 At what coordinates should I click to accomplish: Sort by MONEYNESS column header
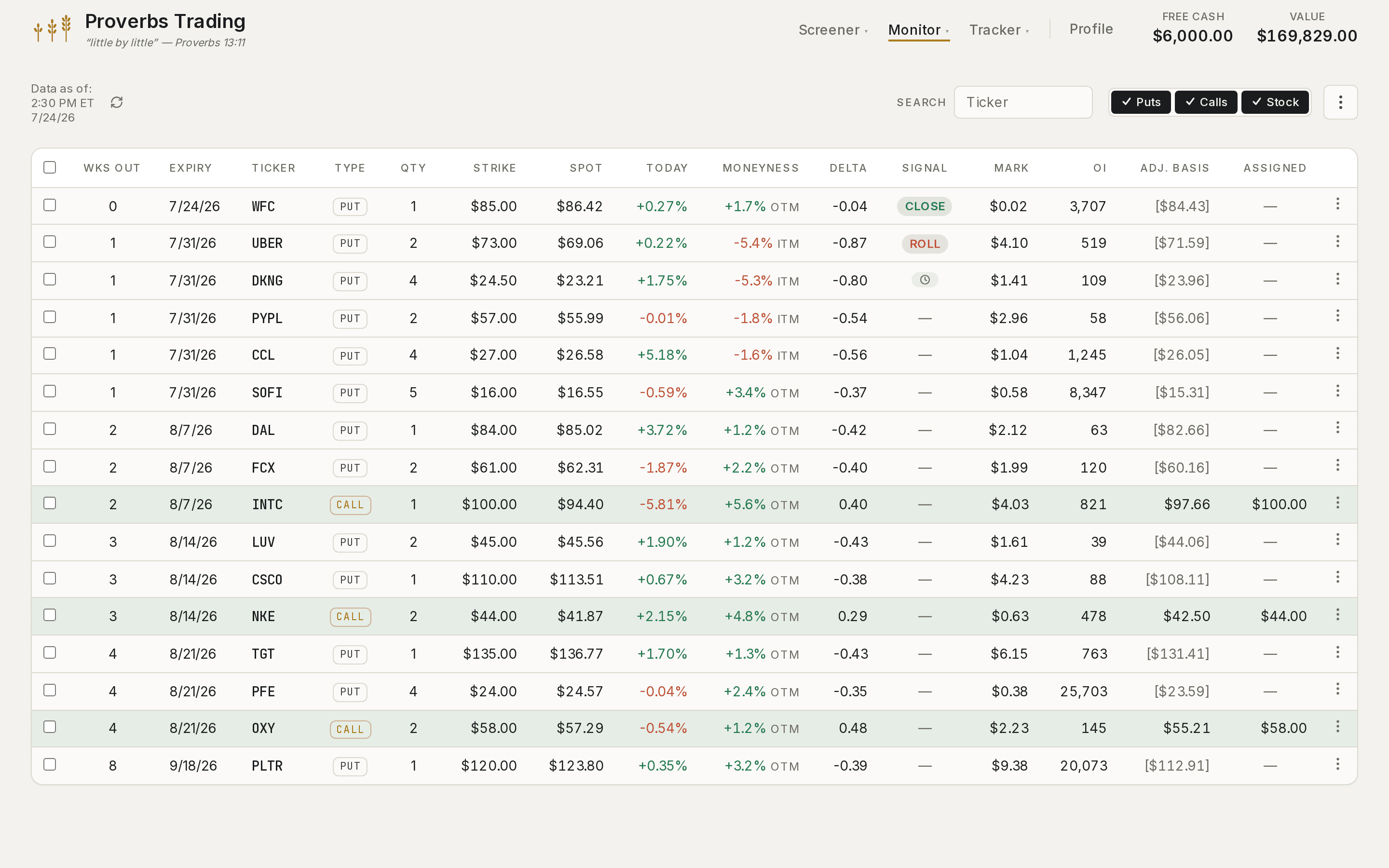click(x=761, y=168)
